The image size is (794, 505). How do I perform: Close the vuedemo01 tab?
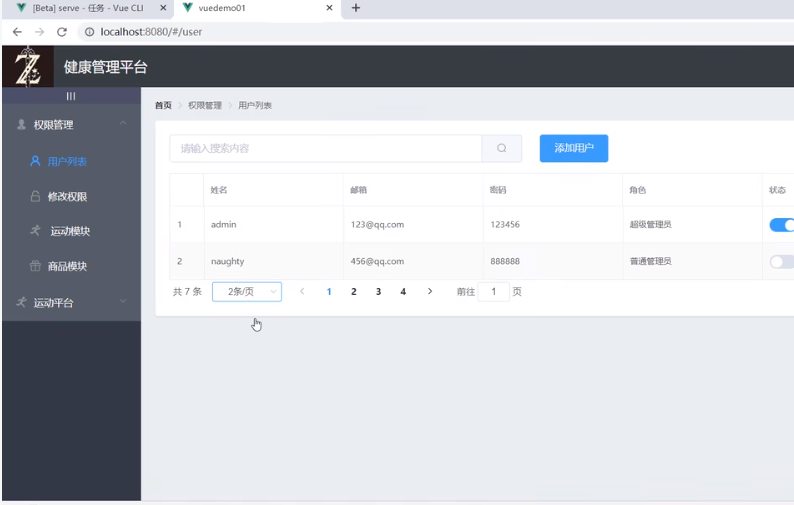(329, 8)
